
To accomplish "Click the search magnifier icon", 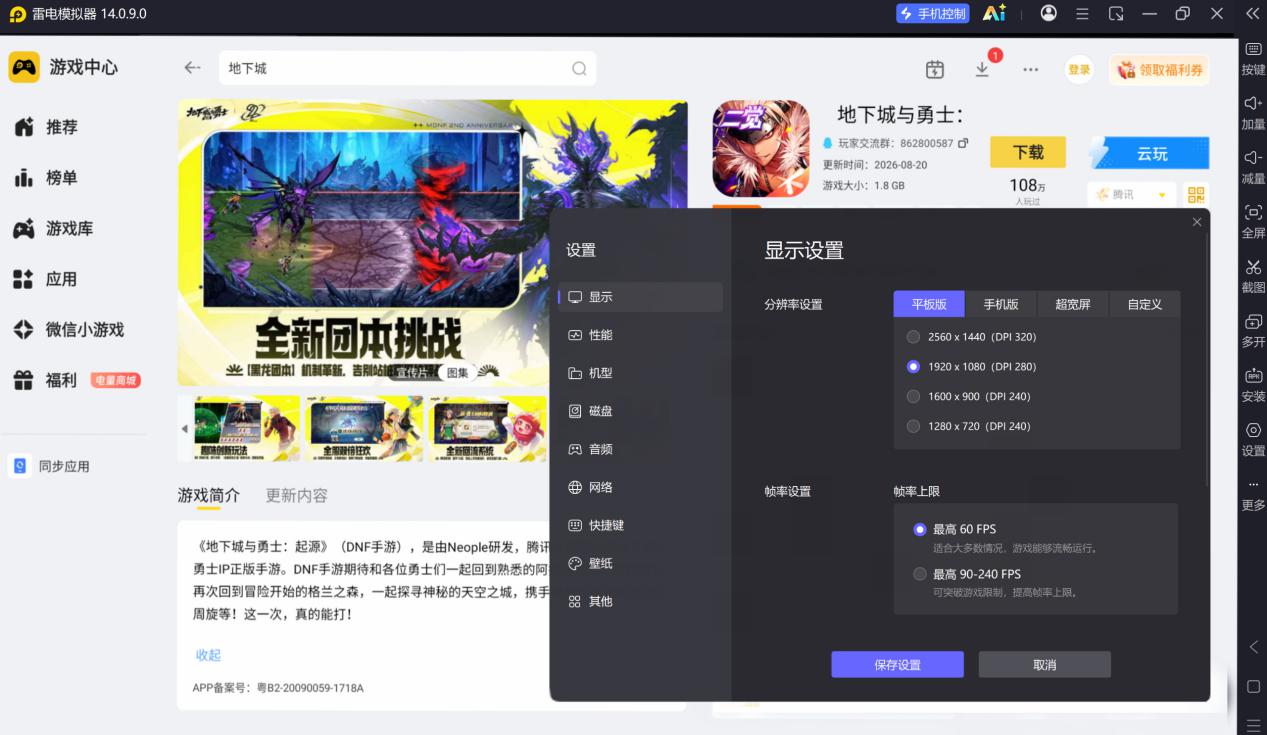I will coord(579,69).
